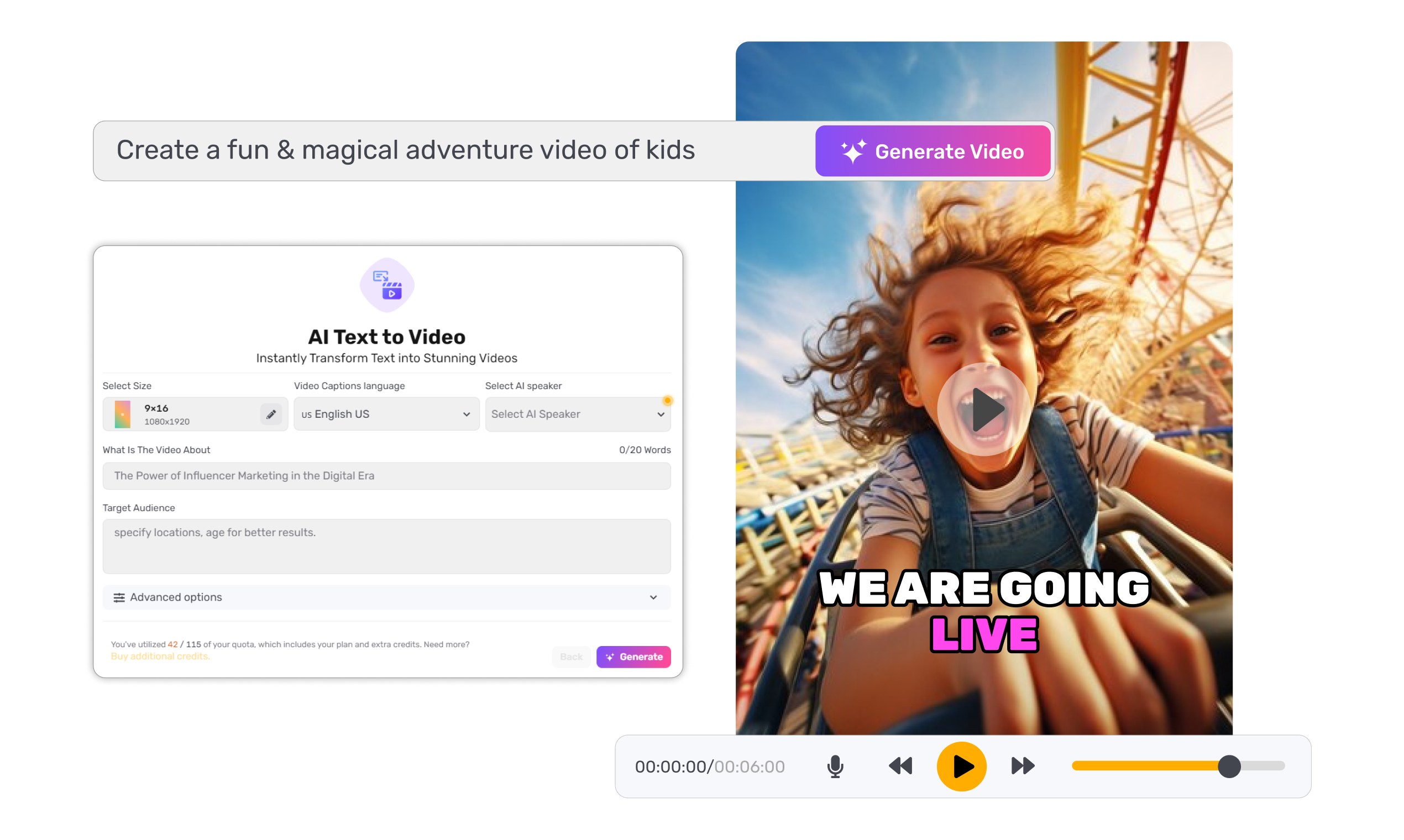The height and width of the screenshot is (840, 1404).
Task: Click the advanced options filter icon
Action: pos(119,597)
